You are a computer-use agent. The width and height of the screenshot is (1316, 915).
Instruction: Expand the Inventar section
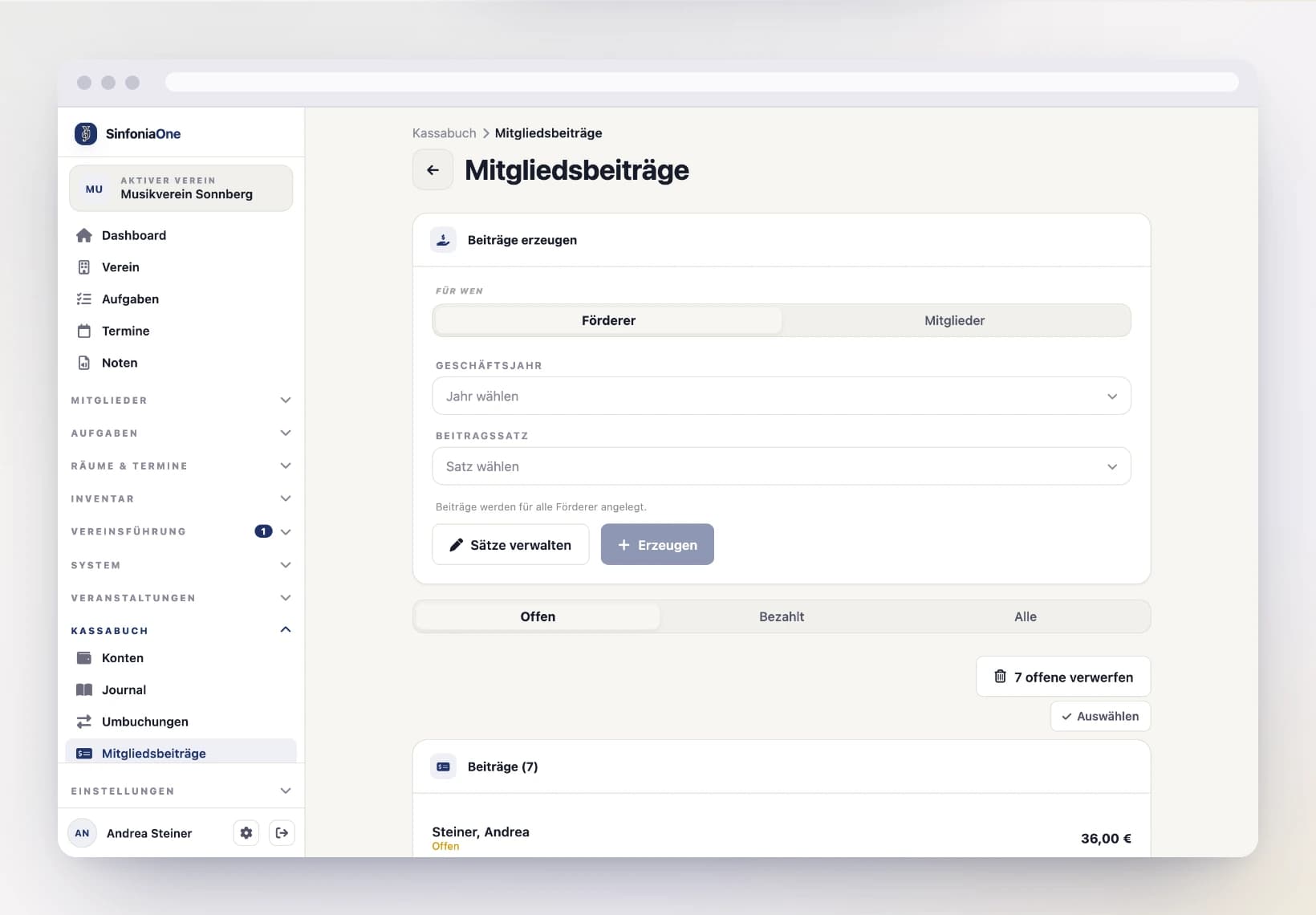coord(181,498)
